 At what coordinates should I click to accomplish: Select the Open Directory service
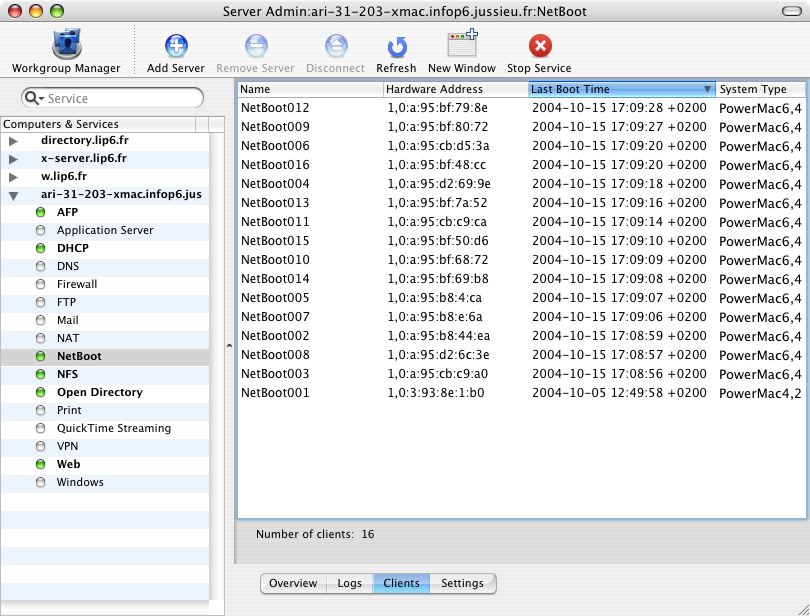(99, 392)
